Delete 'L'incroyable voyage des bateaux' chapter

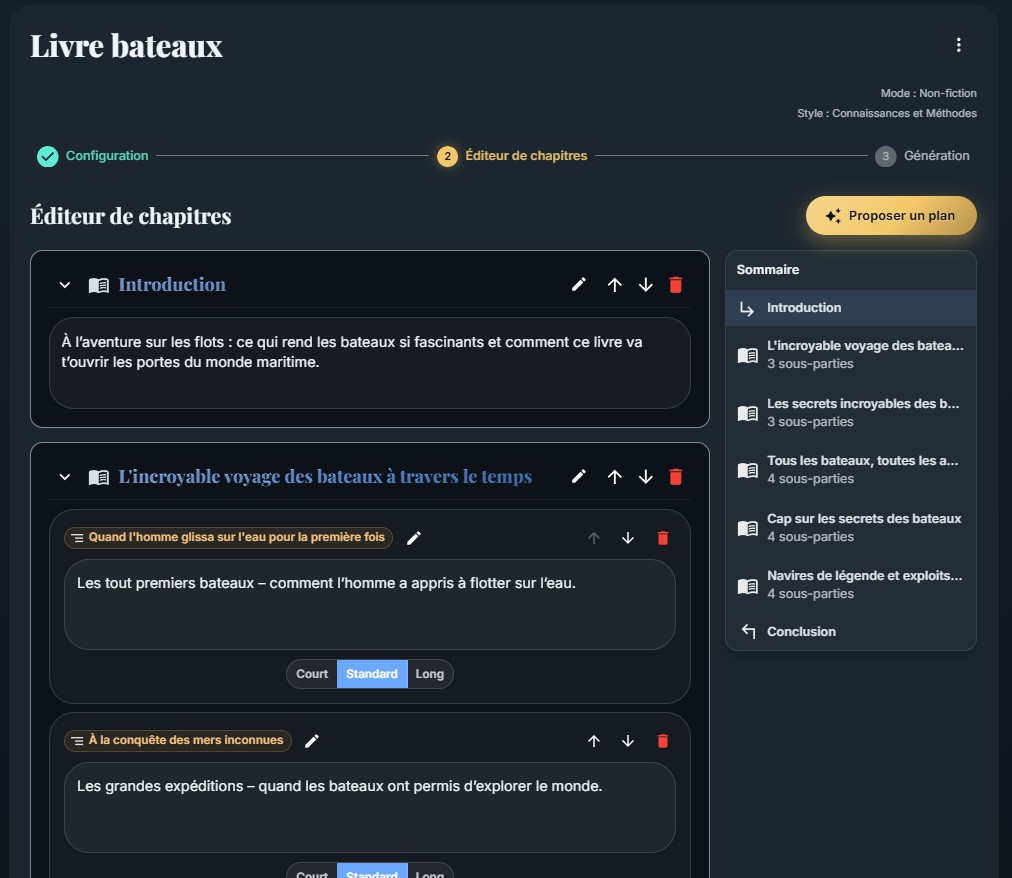pos(675,477)
